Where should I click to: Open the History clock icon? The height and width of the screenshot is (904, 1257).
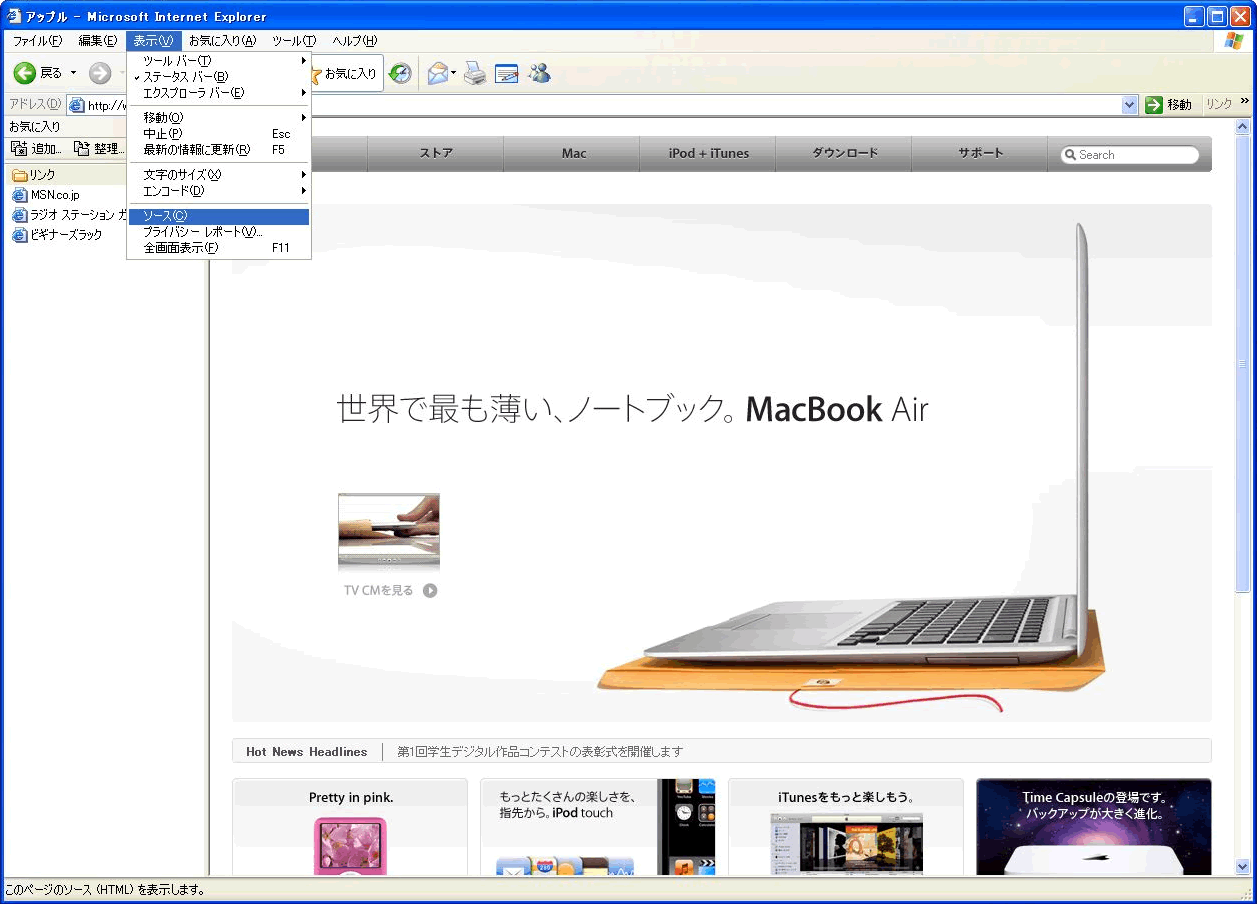[400, 73]
